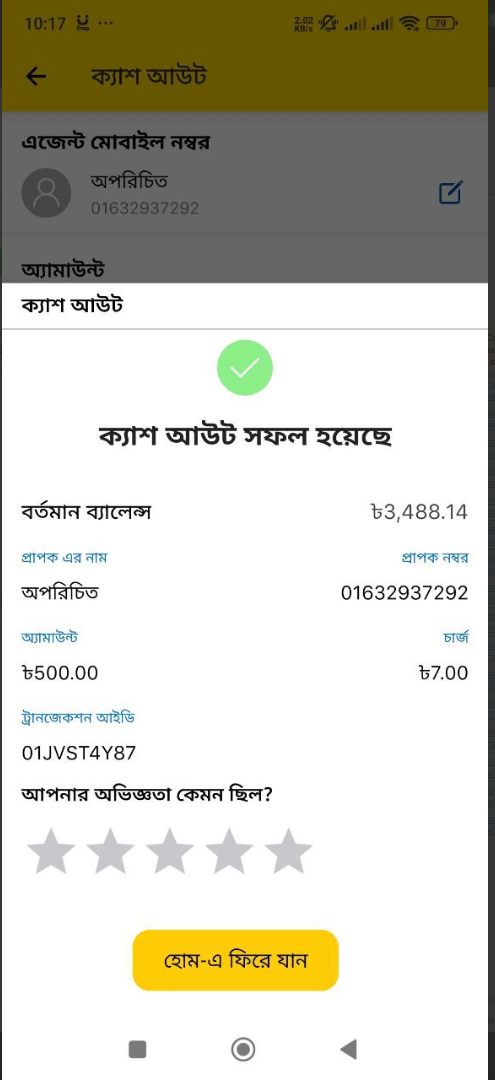Tap the back arrow in the header
The image size is (495, 1080).
pos(36,76)
